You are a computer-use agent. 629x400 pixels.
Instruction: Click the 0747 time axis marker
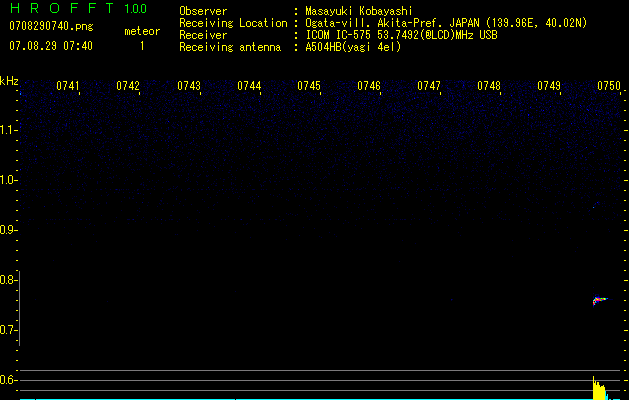coord(429,86)
